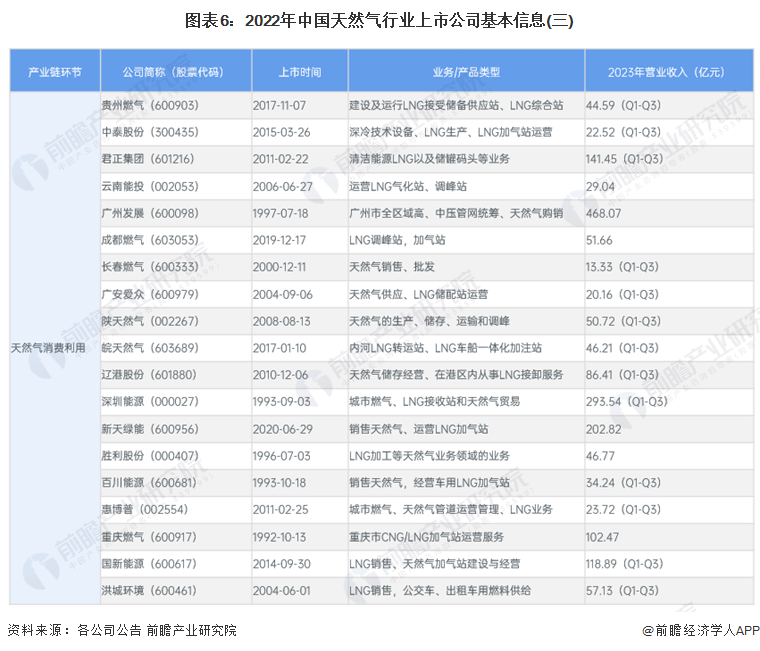Click the @前瞻经济学人APP credit

click(701, 630)
